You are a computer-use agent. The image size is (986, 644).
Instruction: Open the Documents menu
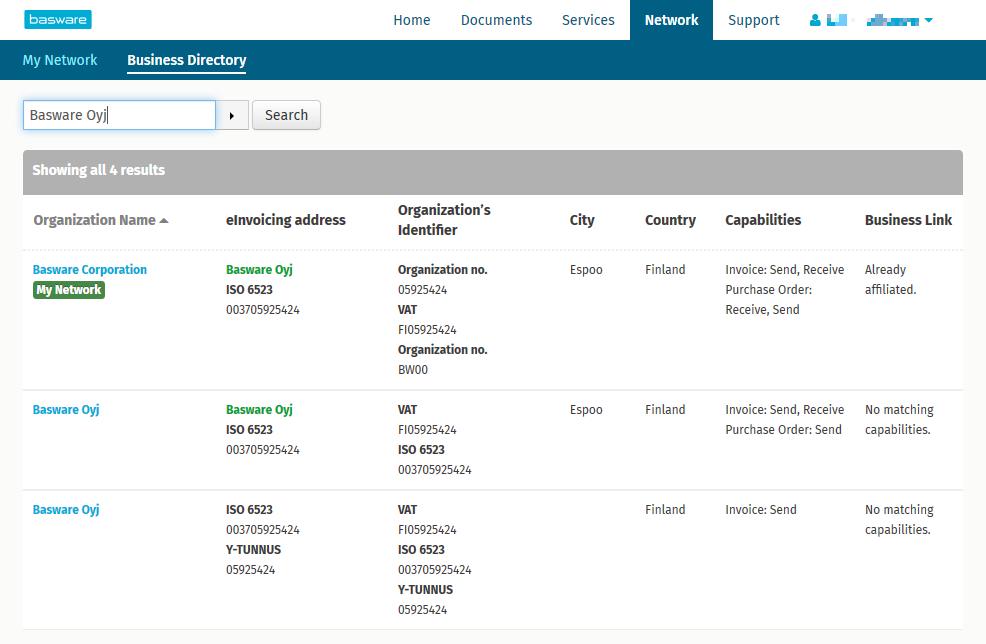pos(496,20)
